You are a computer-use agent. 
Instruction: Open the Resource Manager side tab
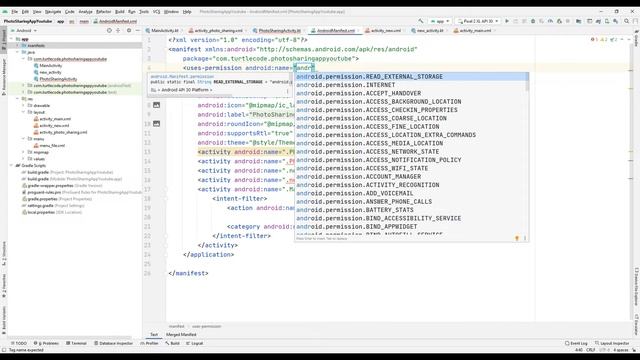click(4, 76)
